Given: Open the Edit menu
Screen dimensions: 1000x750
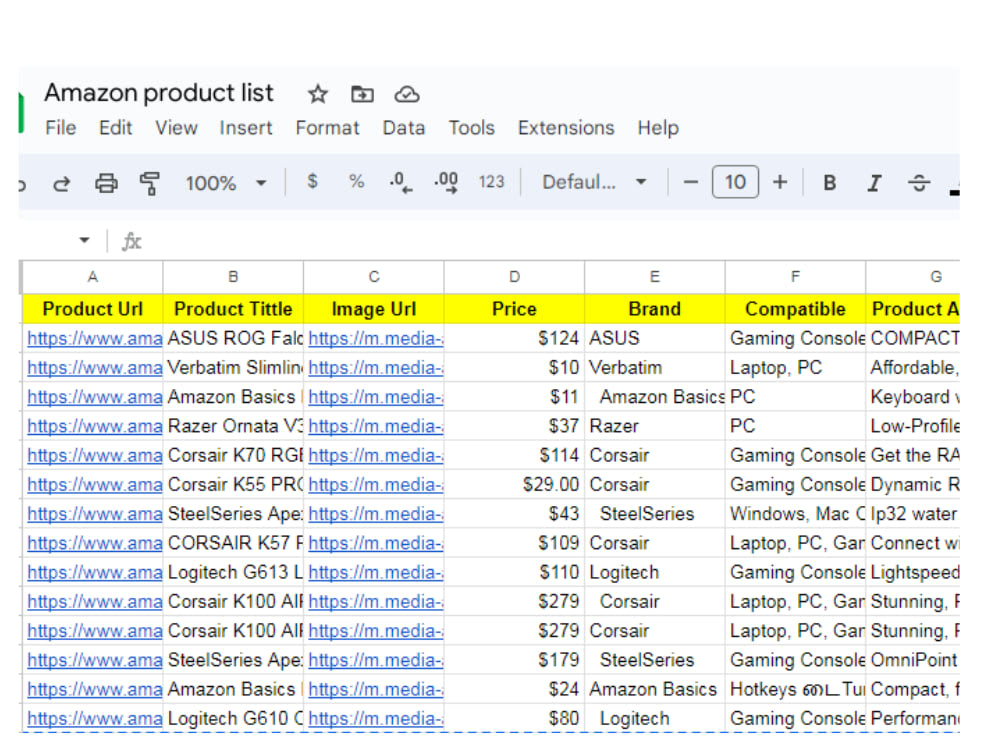Looking at the screenshot, I should point(115,128).
